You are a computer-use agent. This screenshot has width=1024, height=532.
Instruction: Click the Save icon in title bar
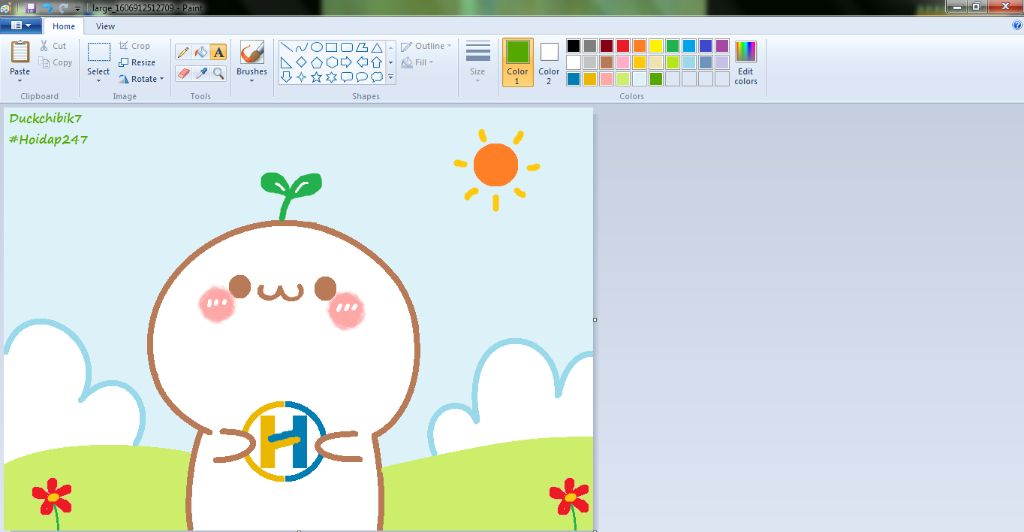tap(31, 8)
